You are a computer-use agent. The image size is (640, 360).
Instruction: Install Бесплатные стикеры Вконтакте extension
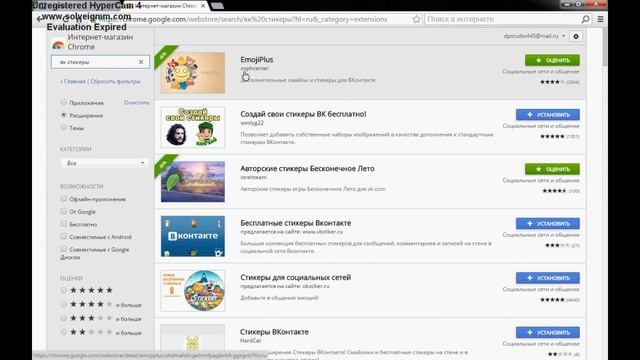point(548,223)
